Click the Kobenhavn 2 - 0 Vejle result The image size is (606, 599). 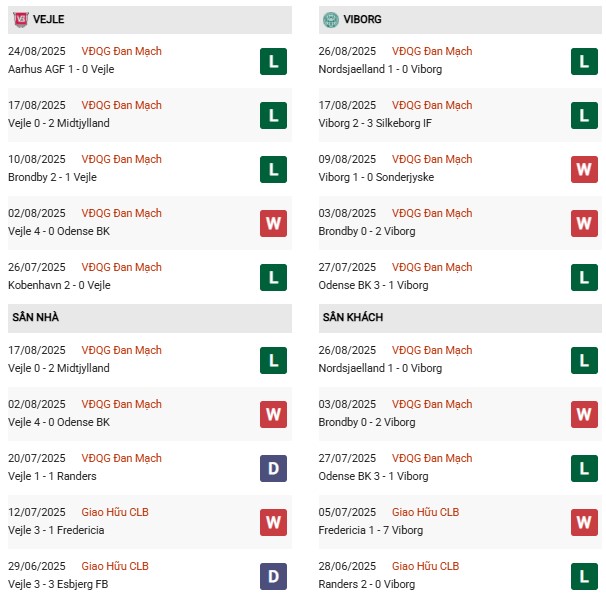point(59,285)
